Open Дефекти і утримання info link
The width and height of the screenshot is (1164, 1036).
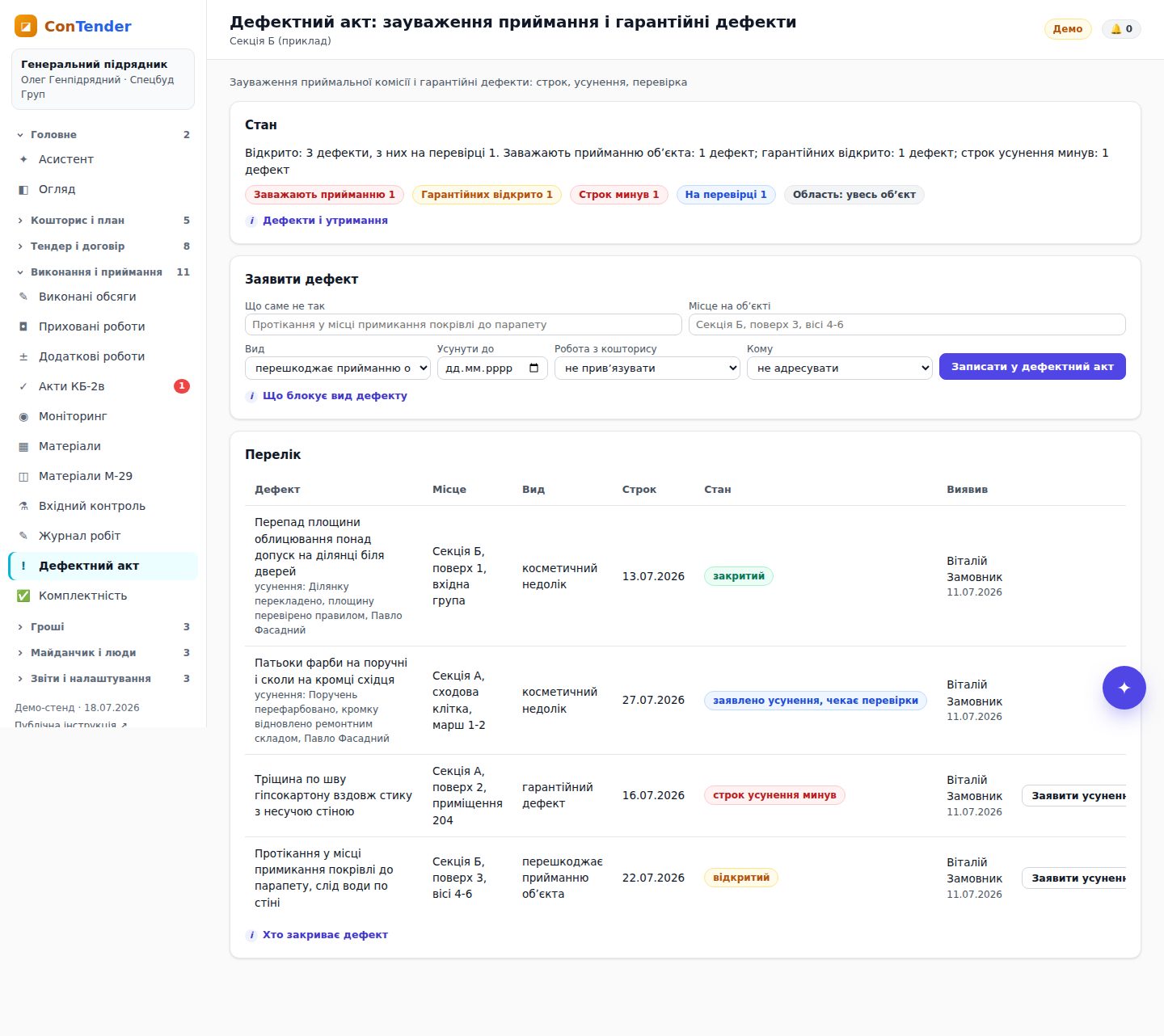[x=317, y=221]
